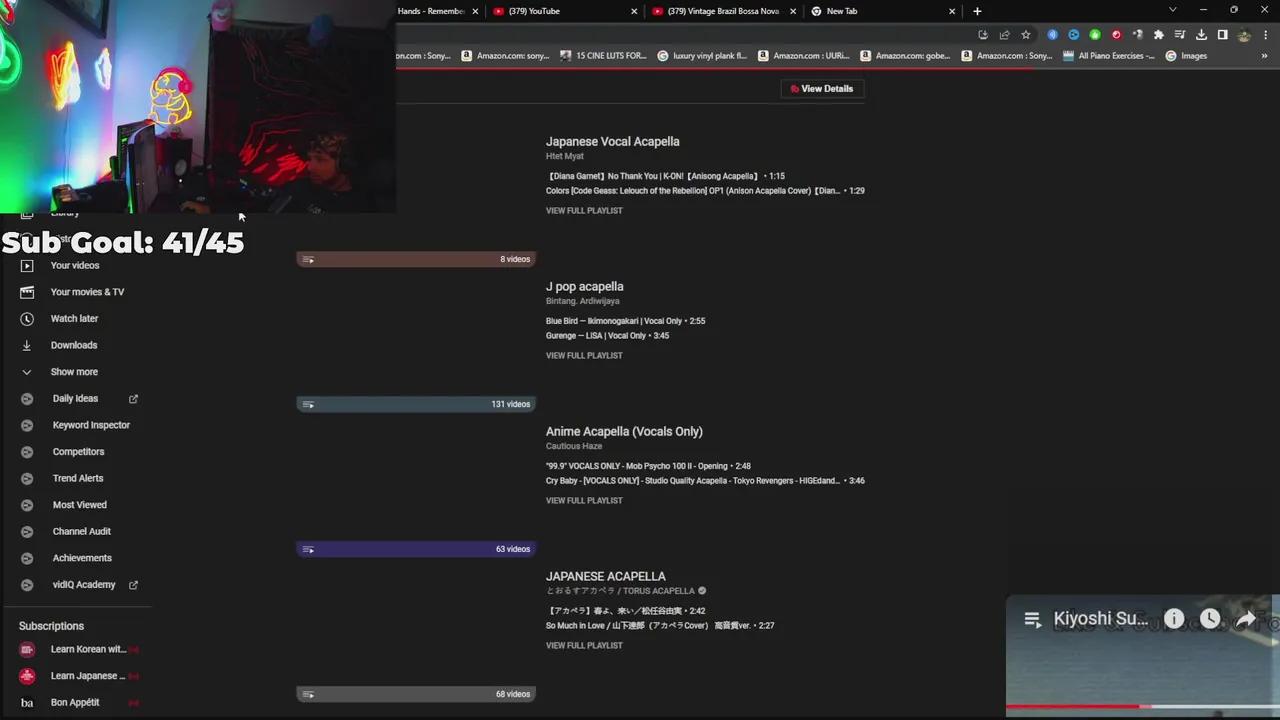1280x720 pixels.
Task: Show hidden bookmarks with the double chevron
Action: coord(1264,56)
